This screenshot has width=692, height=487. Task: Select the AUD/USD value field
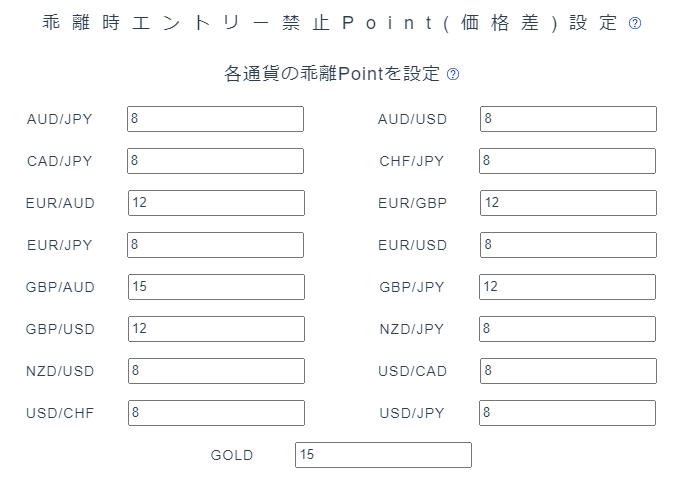coord(568,119)
